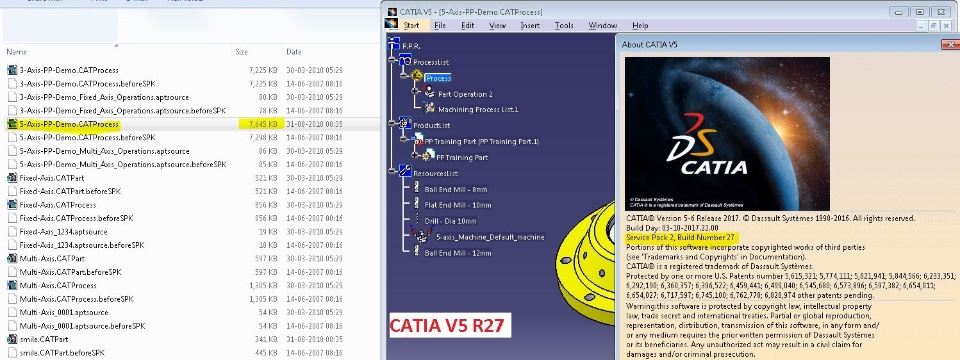
Task: Collapse the PP Training Part.1 node
Action: [404, 140]
